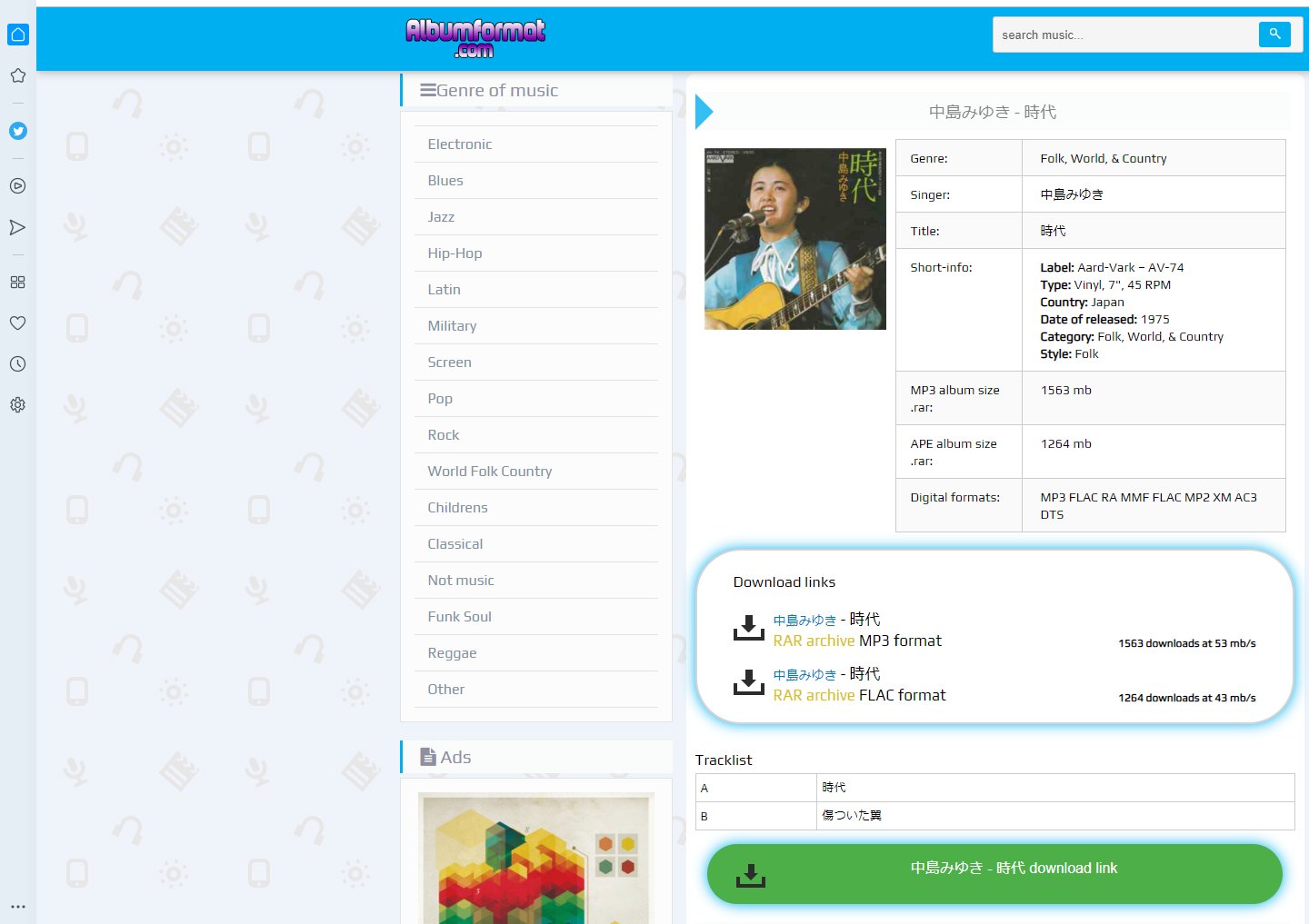
Task: Click the RAR archive MP3 format link
Action: [x=857, y=641]
